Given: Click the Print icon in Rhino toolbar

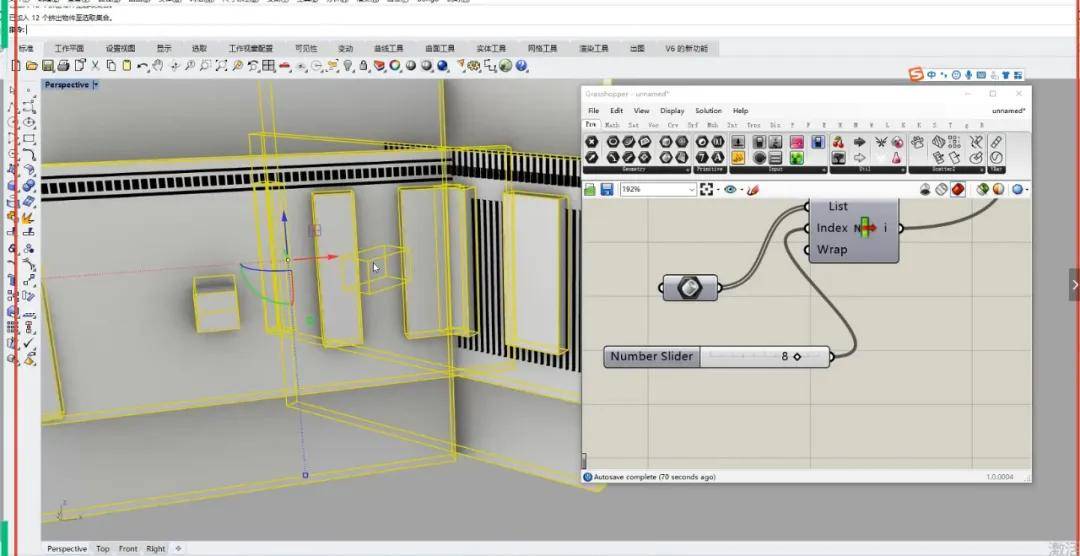Looking at the screenshot, I should click(x=63, y=65).
